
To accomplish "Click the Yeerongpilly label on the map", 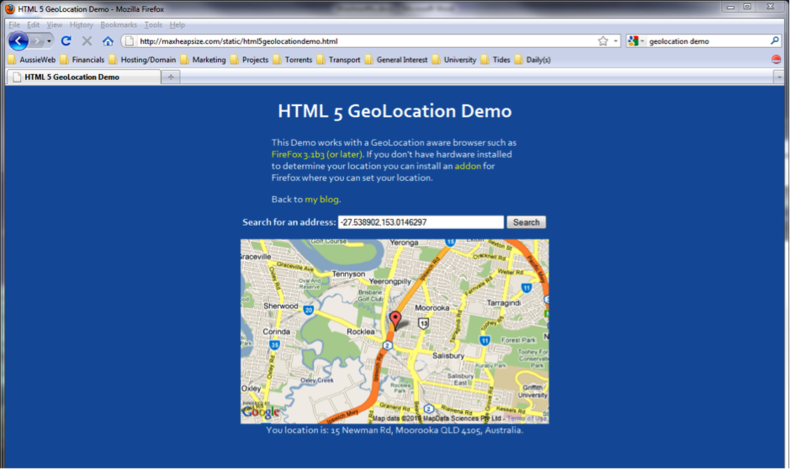I will pos(390,282).
